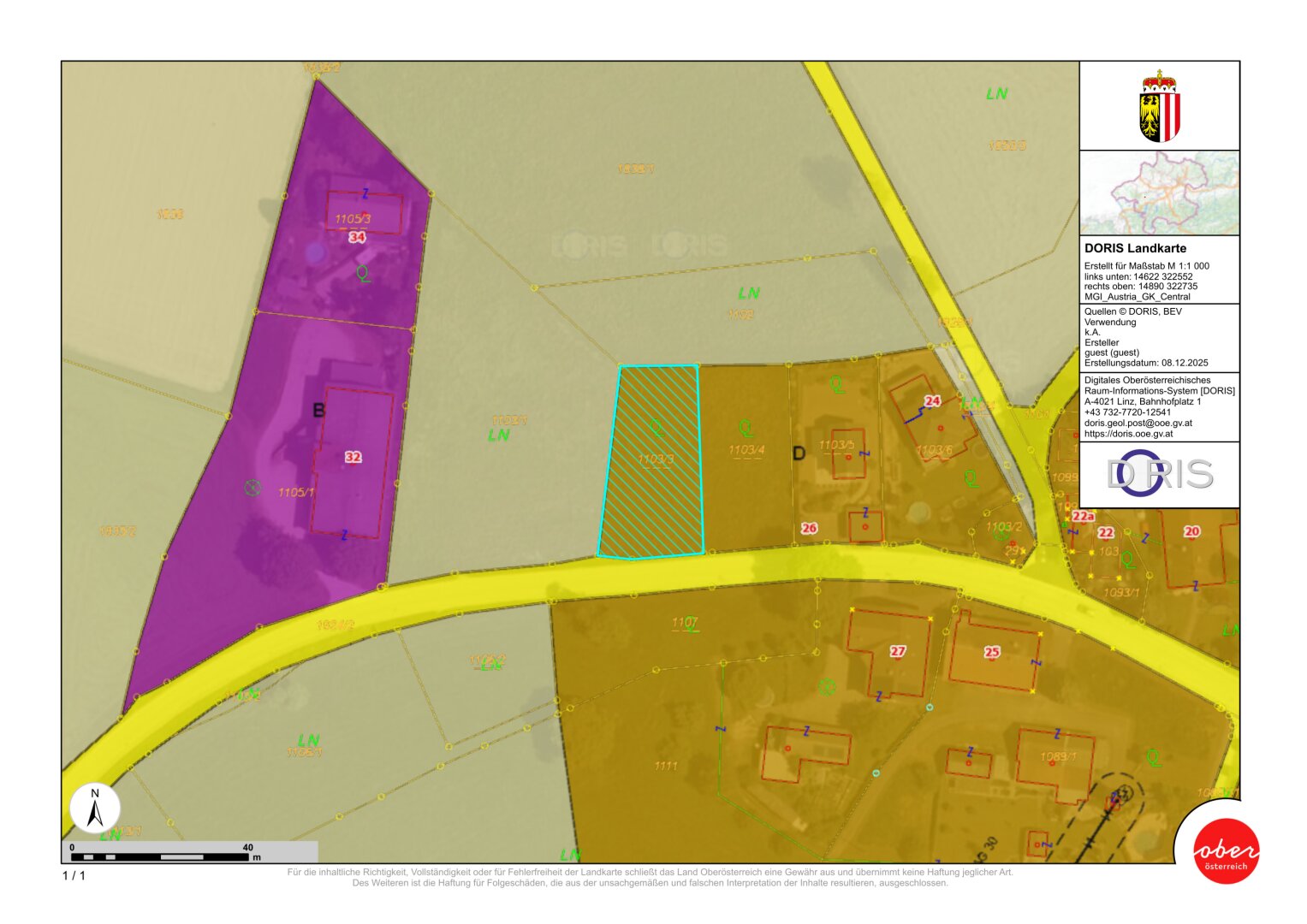Open the overview map thumbnail of Upper Austria
The height and width of the screenshot is (924, 1307).
tap(1159, 192)
